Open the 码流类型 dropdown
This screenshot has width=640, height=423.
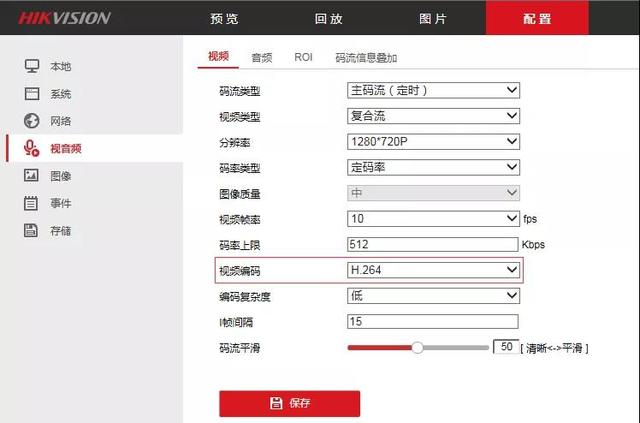coord(433,90)
